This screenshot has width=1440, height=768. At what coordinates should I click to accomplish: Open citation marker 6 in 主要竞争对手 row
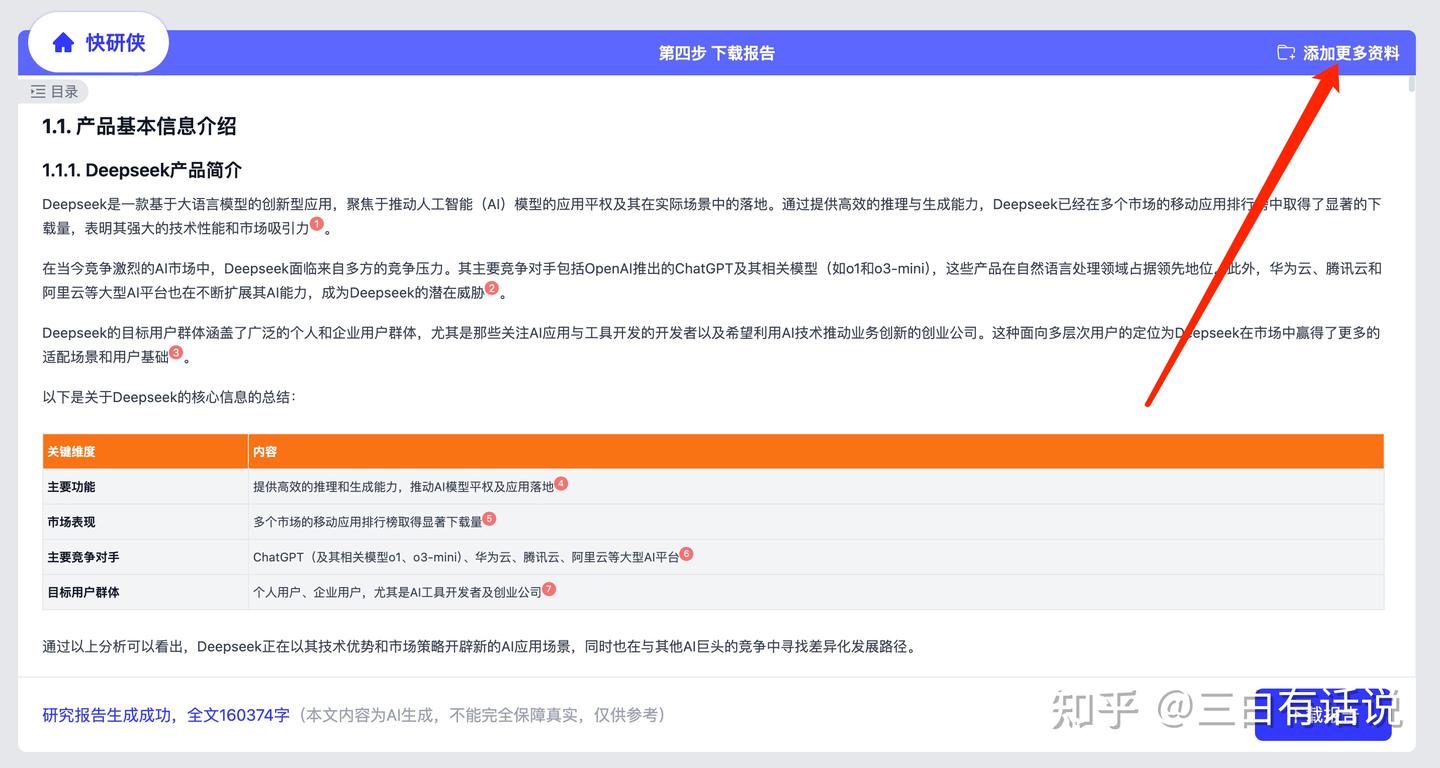(686, 553)
